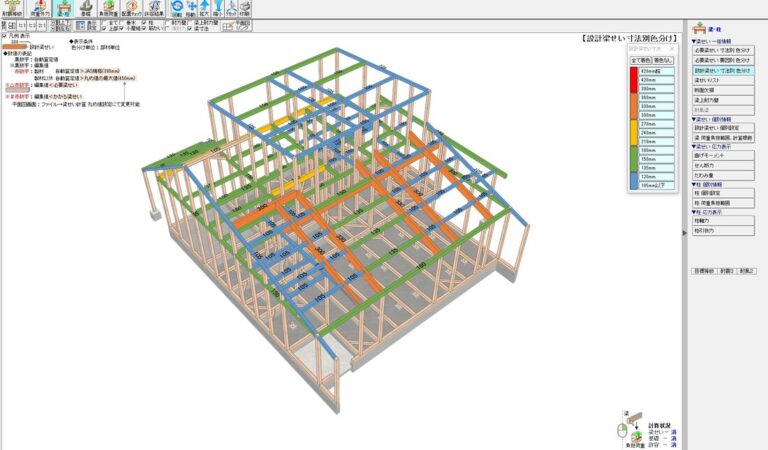The image size is (768, 450).
Task: Click the side panel collapse arrow
Action: tap(685, 233)
